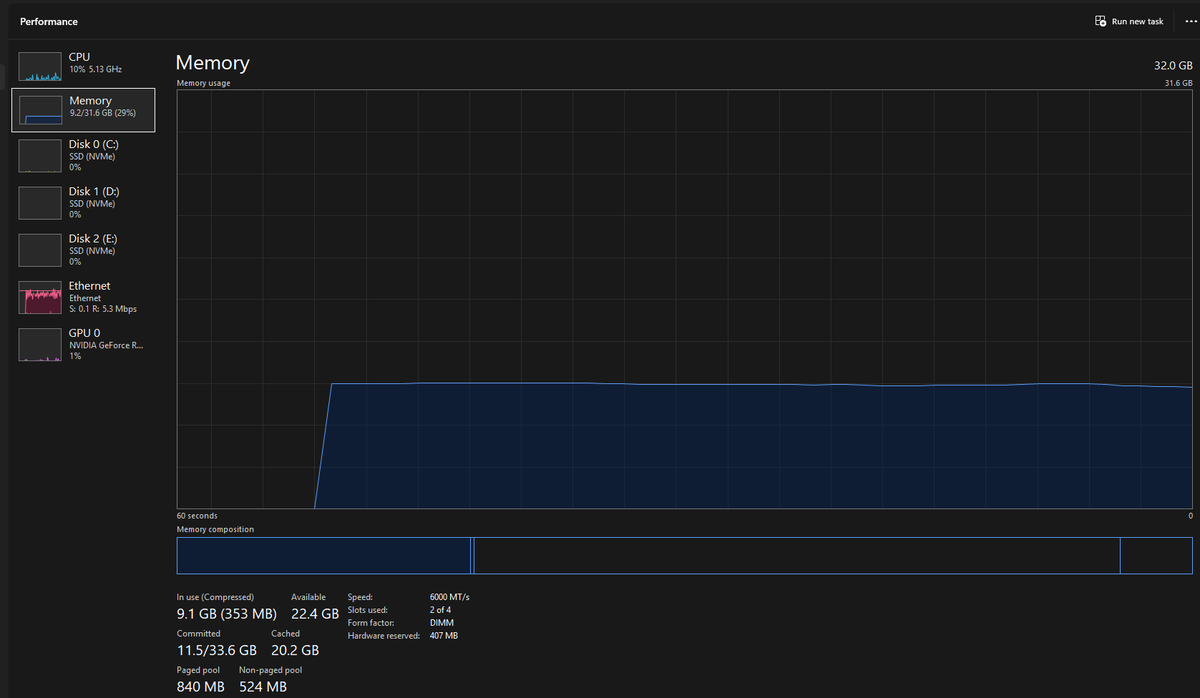Open the more options ellipsis menu
This screenshot has width=1200, height=698.
pos(1190,21)
